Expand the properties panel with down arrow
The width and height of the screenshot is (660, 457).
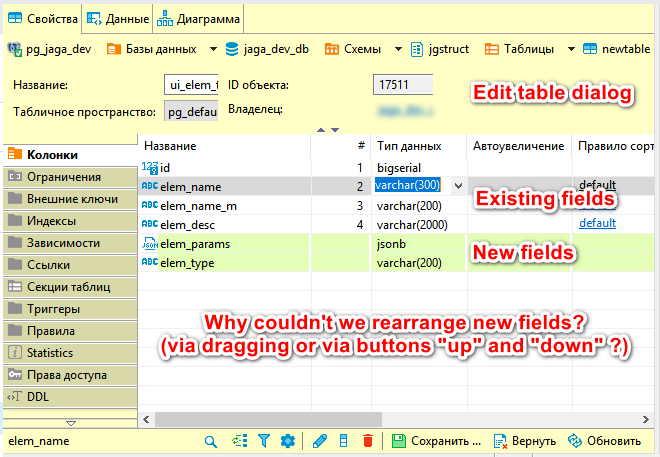(x=335, y=130)
